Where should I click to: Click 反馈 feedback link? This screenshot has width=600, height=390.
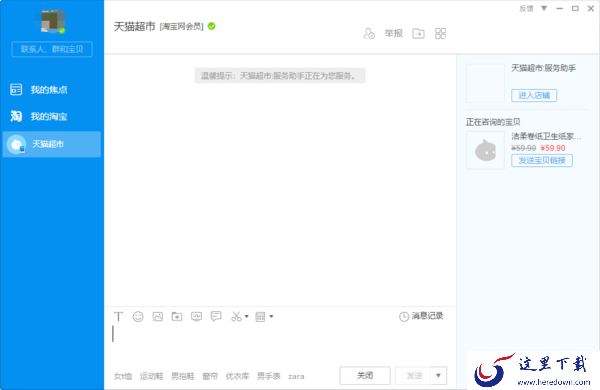(x=526, y=8)
